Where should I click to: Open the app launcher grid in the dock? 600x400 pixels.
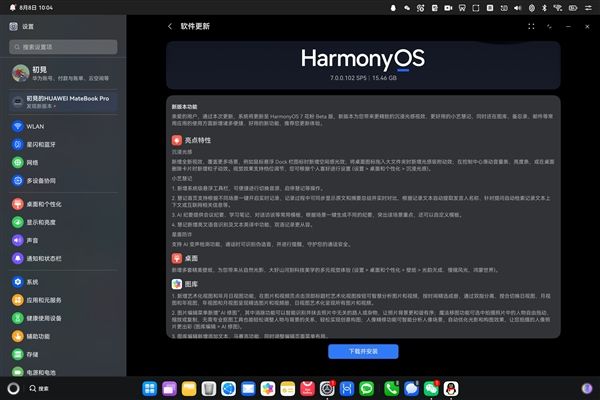coord(150,389)
